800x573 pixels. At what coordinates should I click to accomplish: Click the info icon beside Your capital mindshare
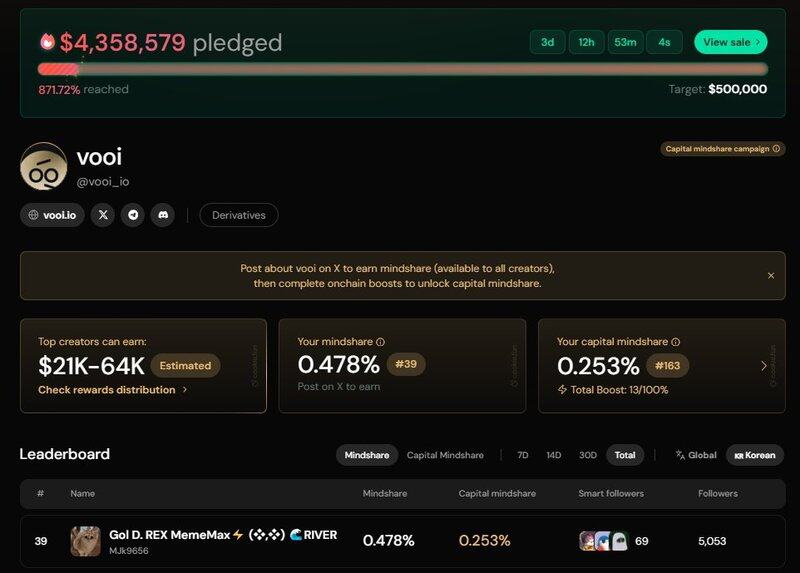677,342
